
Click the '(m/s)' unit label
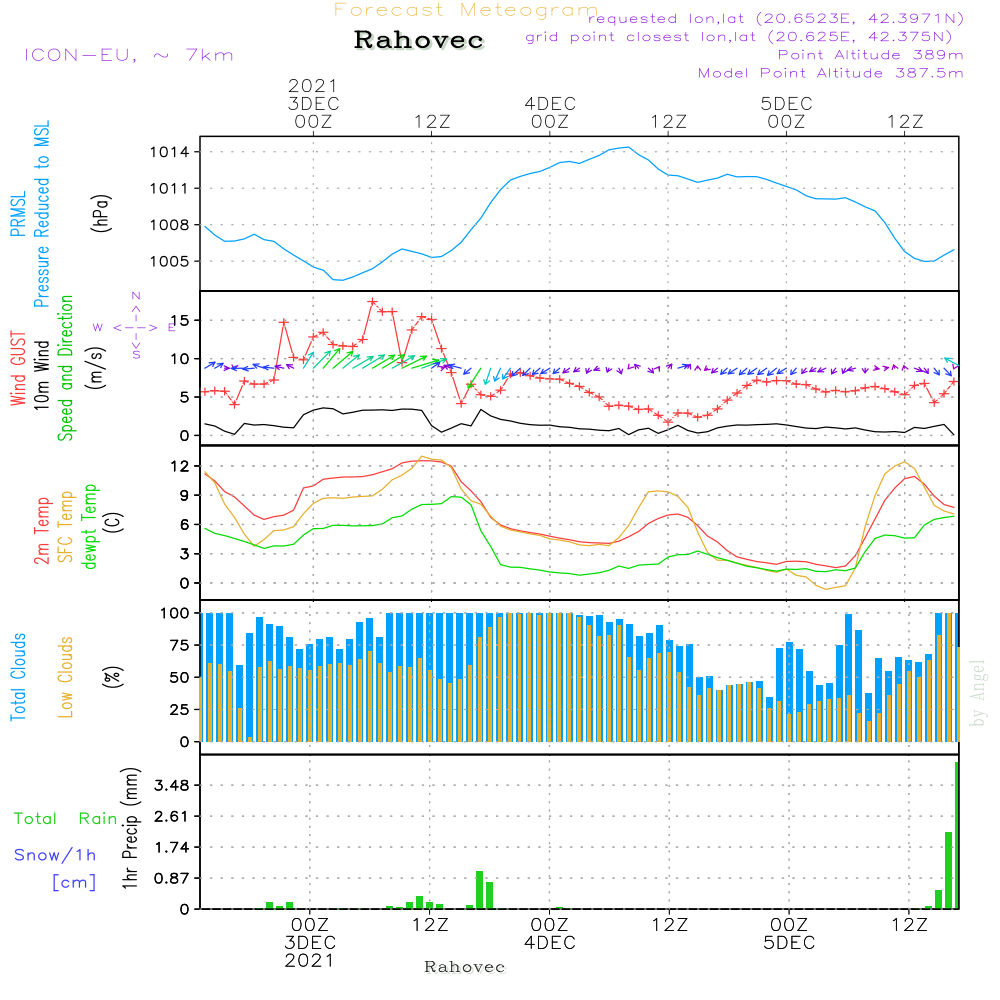pos(96,368)
